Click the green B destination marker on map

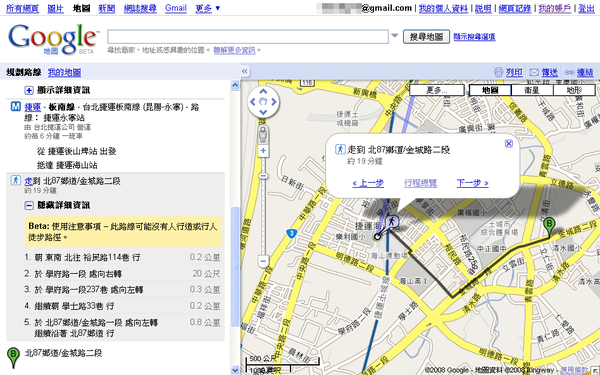click(x=549, y=226)
